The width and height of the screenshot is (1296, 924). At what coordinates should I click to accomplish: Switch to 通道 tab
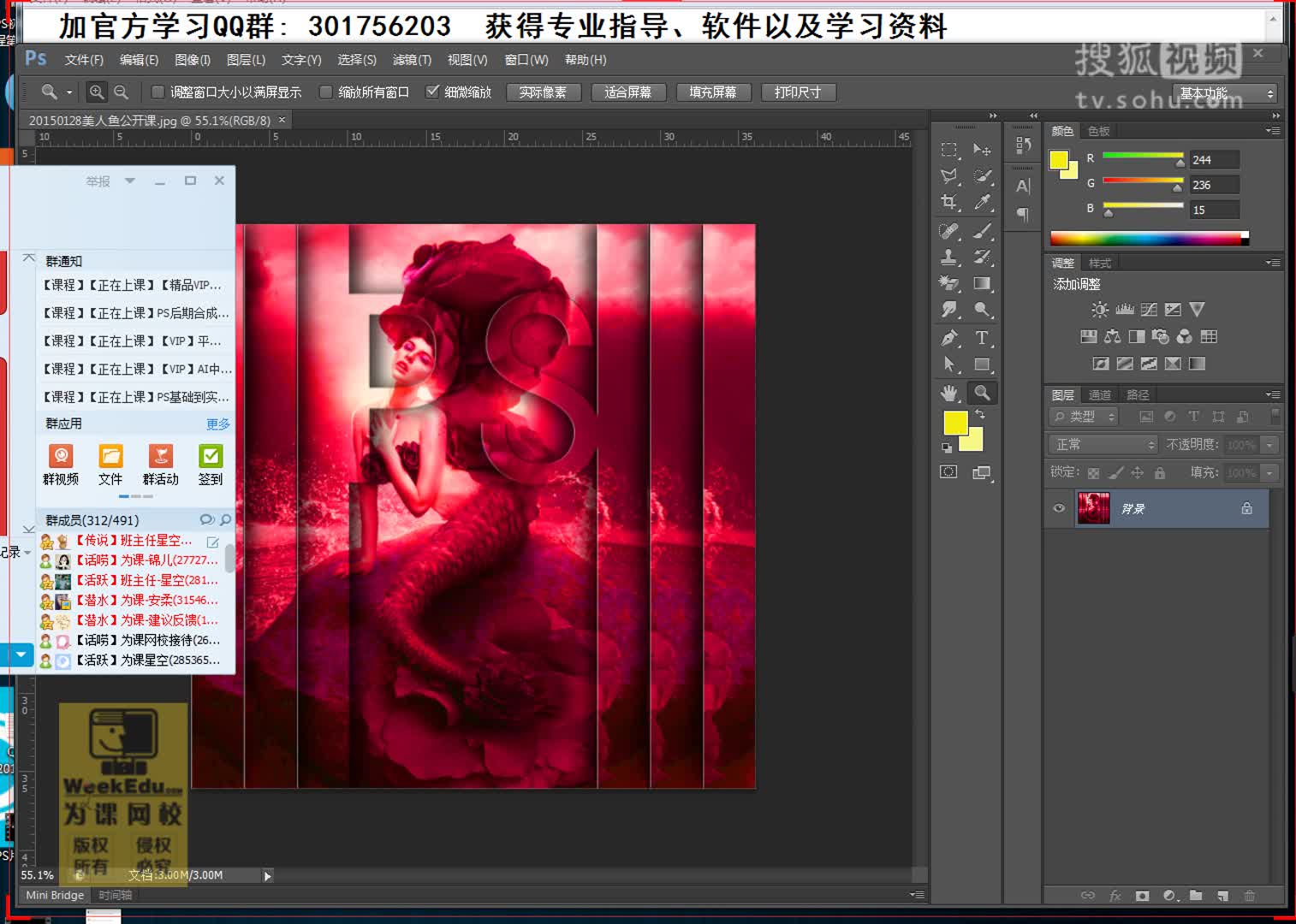tap(1100, 394)
